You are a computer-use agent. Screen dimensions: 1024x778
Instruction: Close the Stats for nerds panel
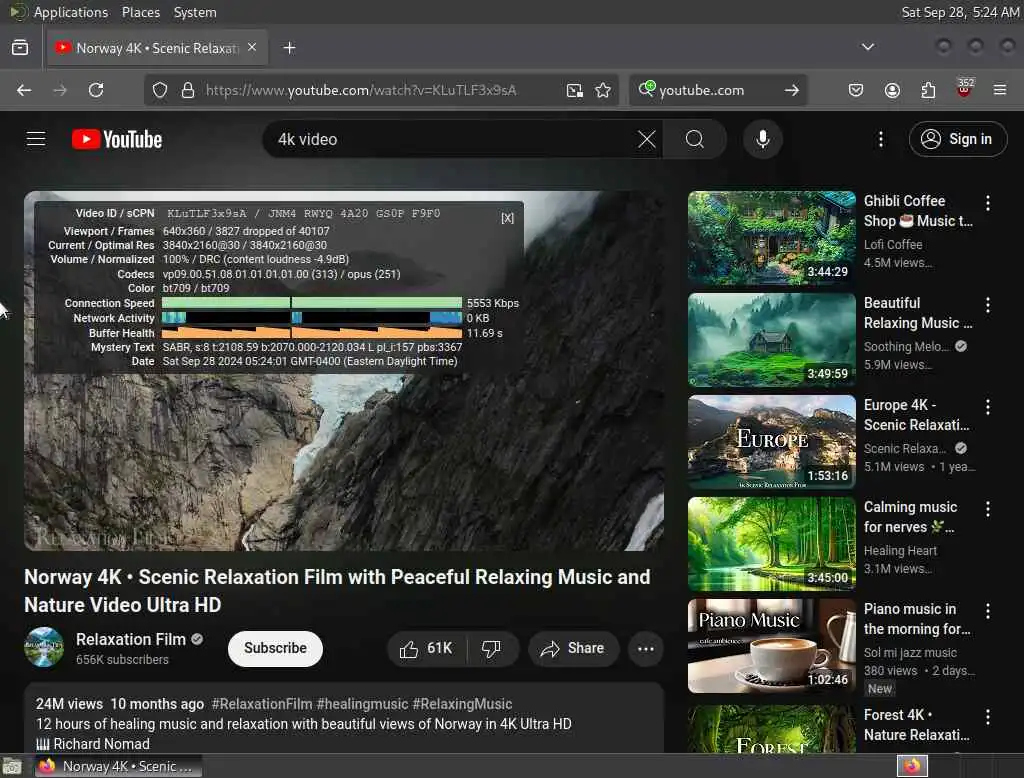(507, 218)
